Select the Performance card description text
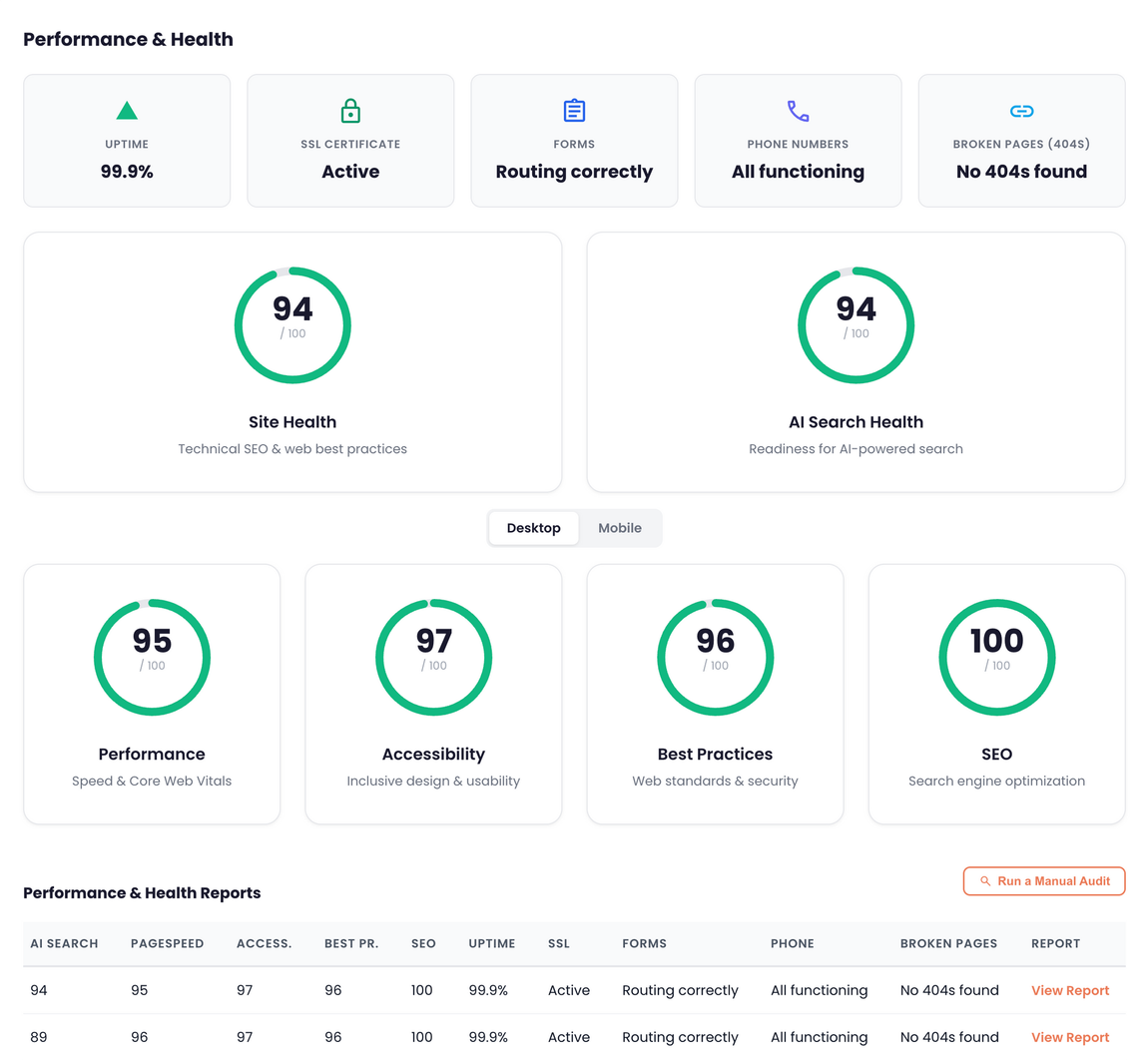The image size is (1148, 1060). click(152, 781)
